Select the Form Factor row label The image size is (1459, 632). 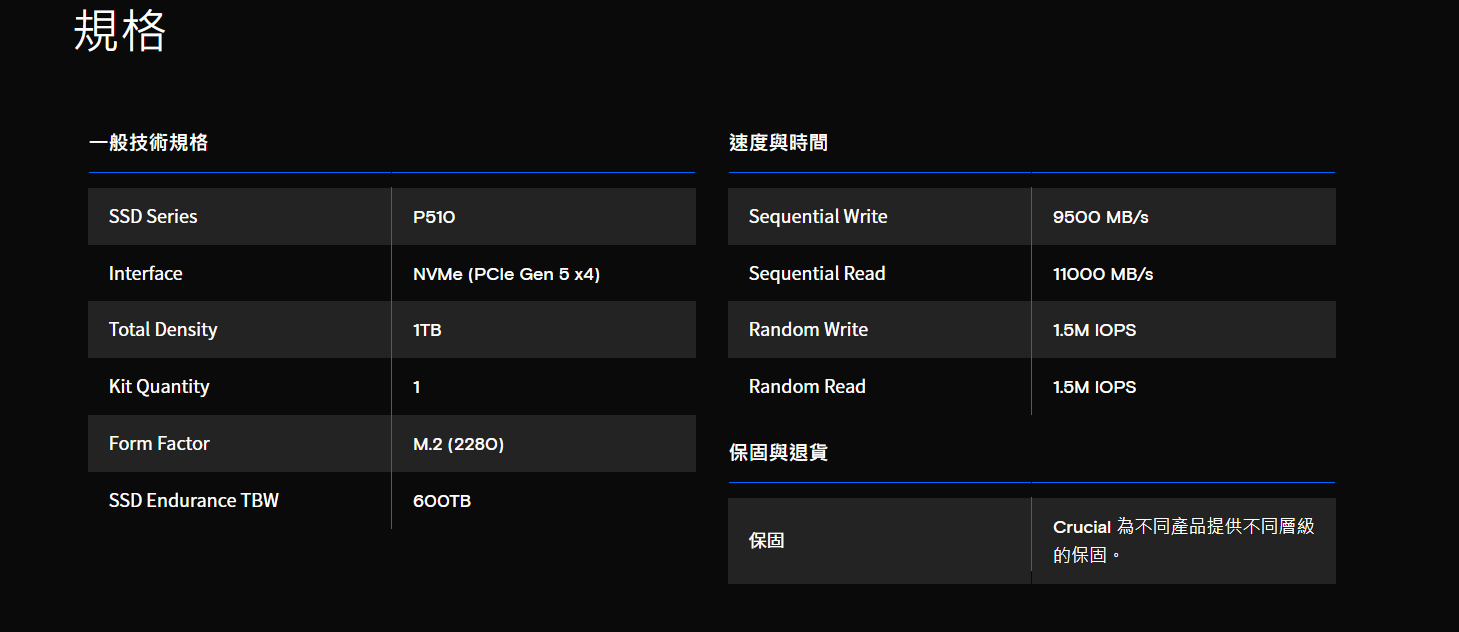coord(159,444)
